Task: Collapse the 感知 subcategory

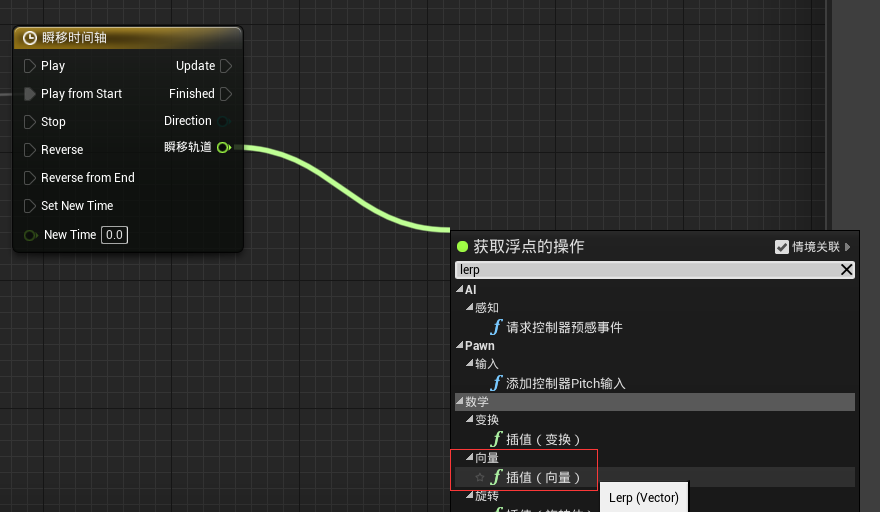Action: pyautogui.click(x=470, y=307)
